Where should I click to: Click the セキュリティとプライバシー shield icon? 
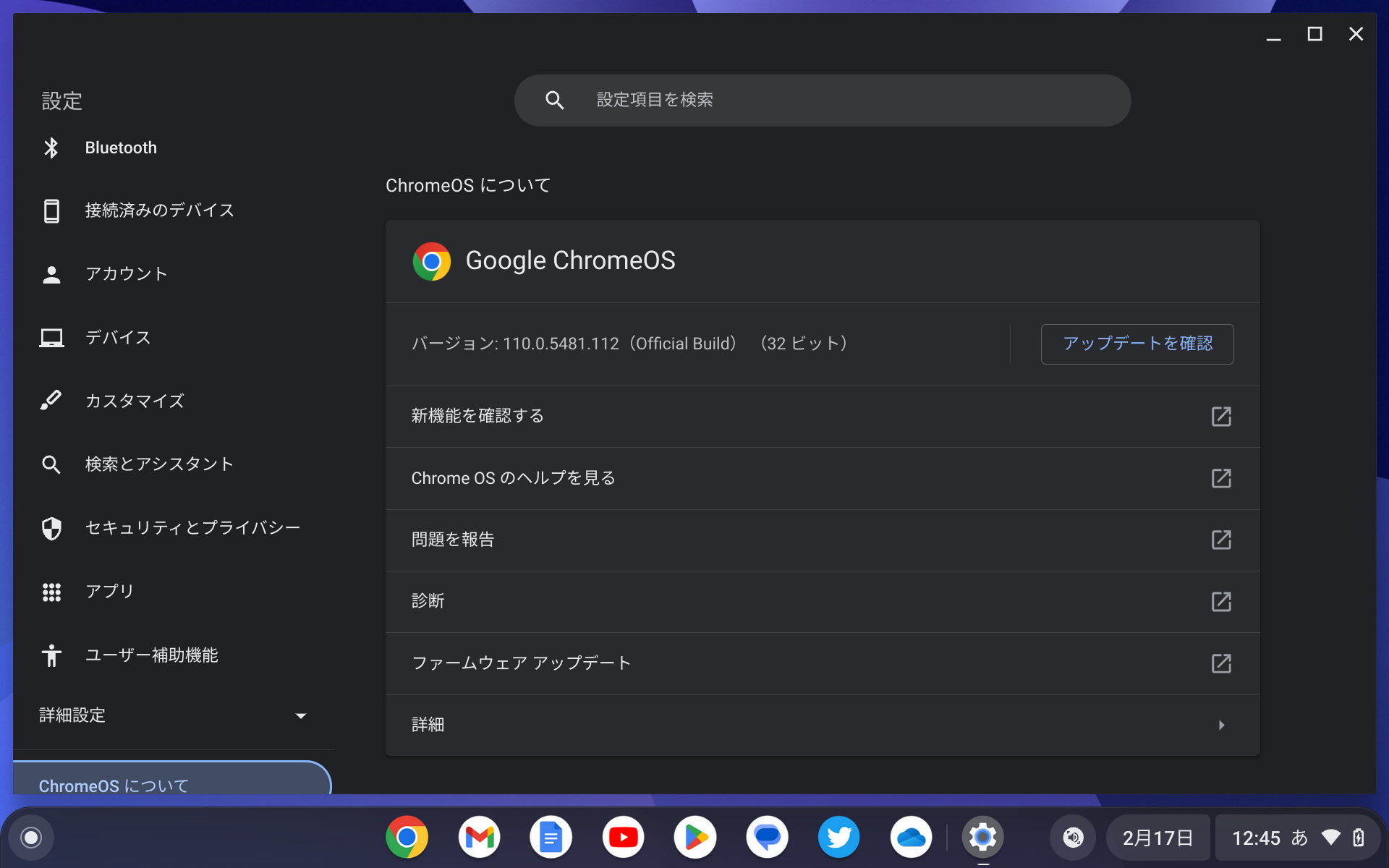point(51,527)
